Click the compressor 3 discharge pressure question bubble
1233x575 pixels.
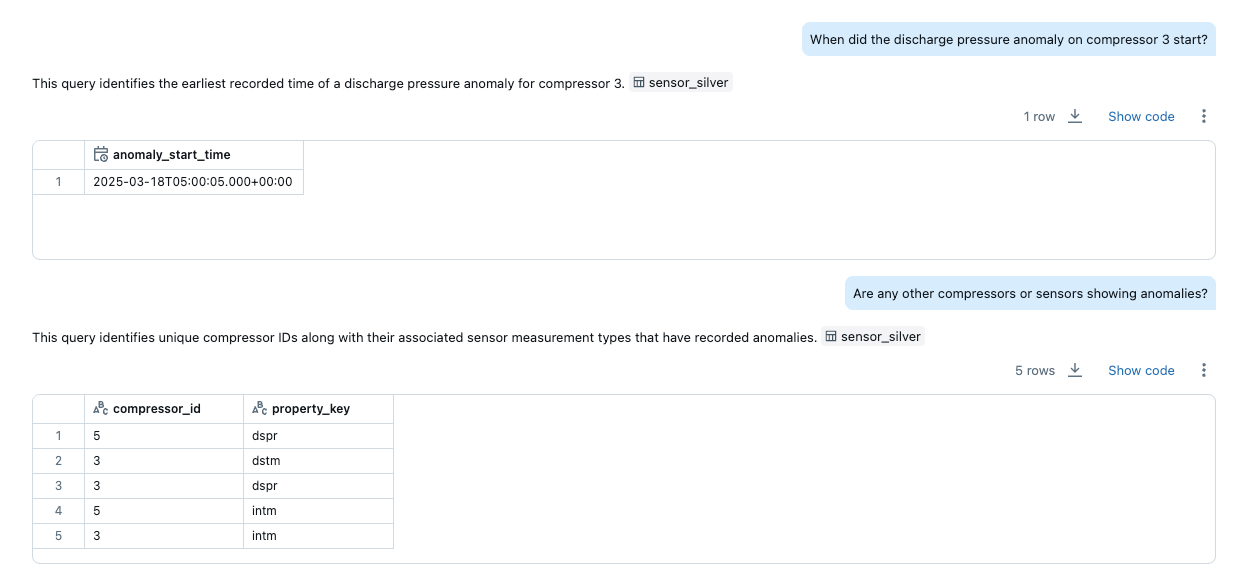tap(1008, 40)
